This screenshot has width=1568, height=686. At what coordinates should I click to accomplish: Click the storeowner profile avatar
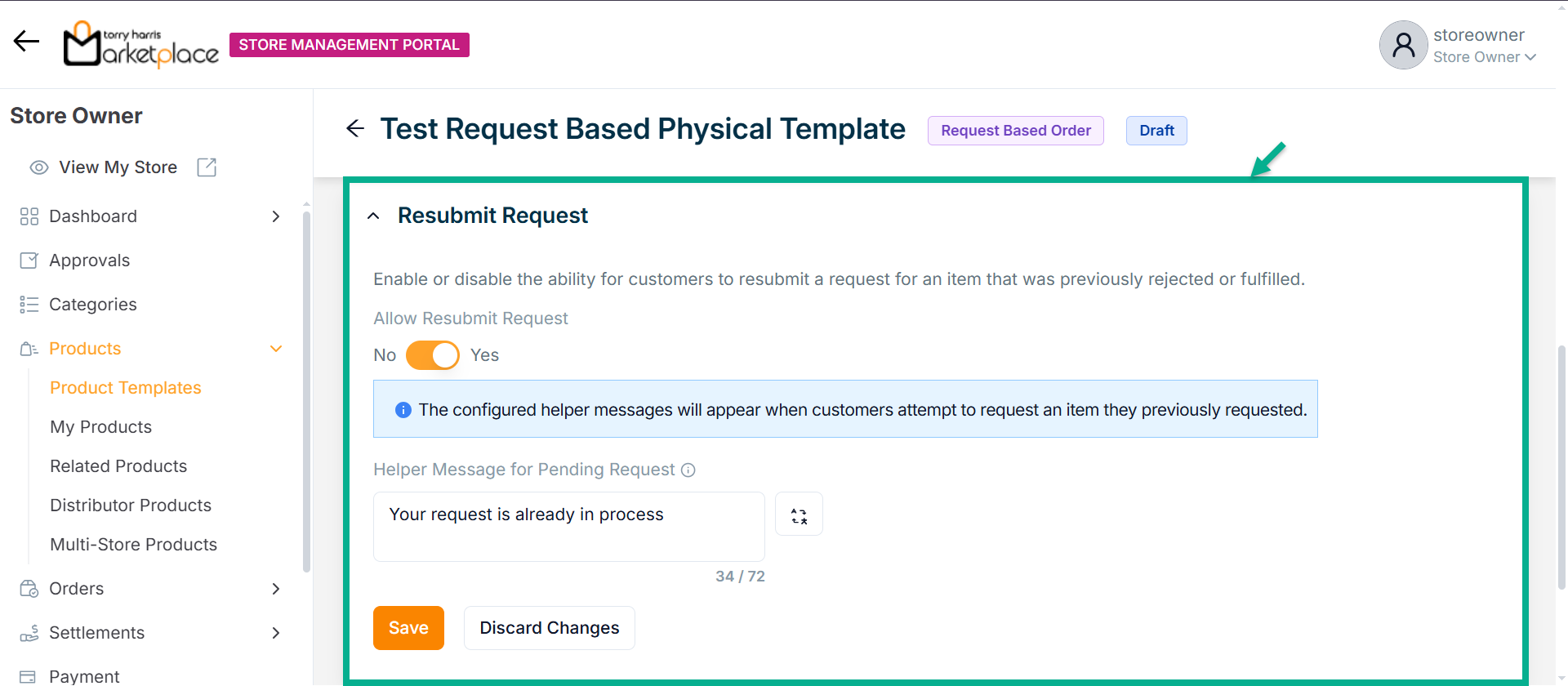pyautogui.click(x=1402, y=45)
